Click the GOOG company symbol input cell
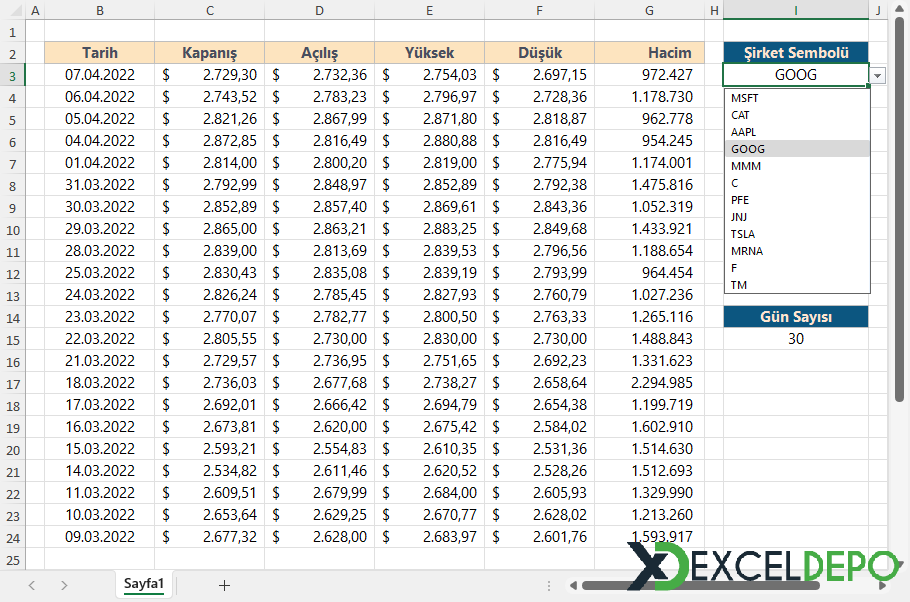 (796, 75)
